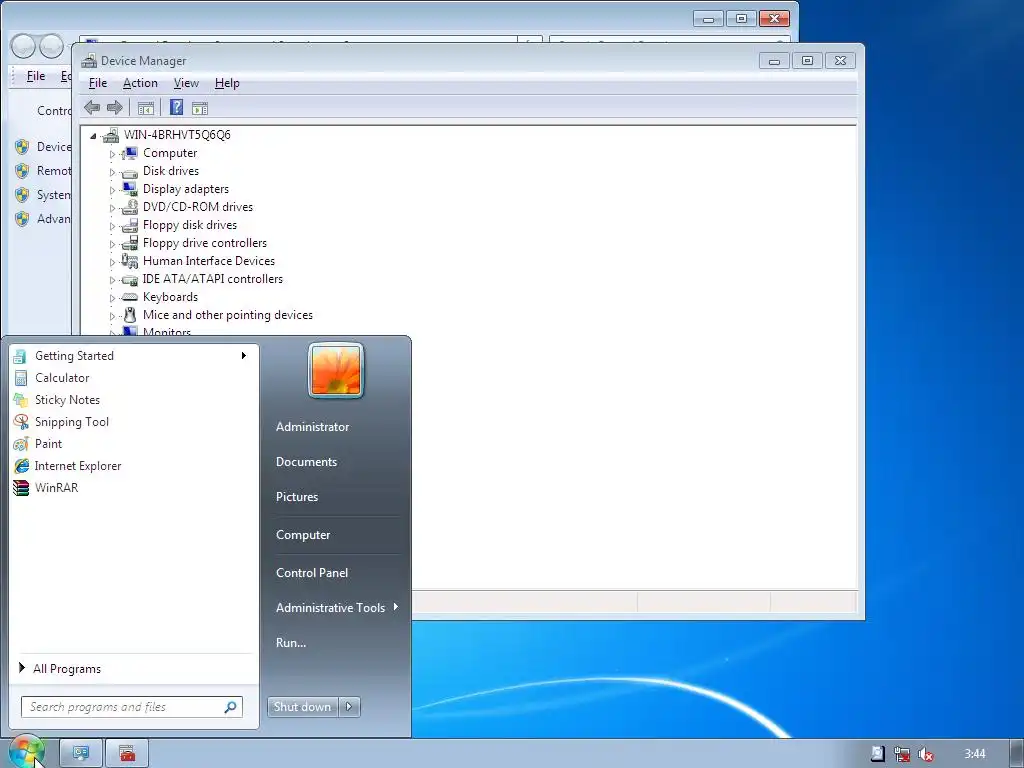The width and height of the screenshot is (1024, 768).
Task: Open All Programs list
Action: pos(67,669)
